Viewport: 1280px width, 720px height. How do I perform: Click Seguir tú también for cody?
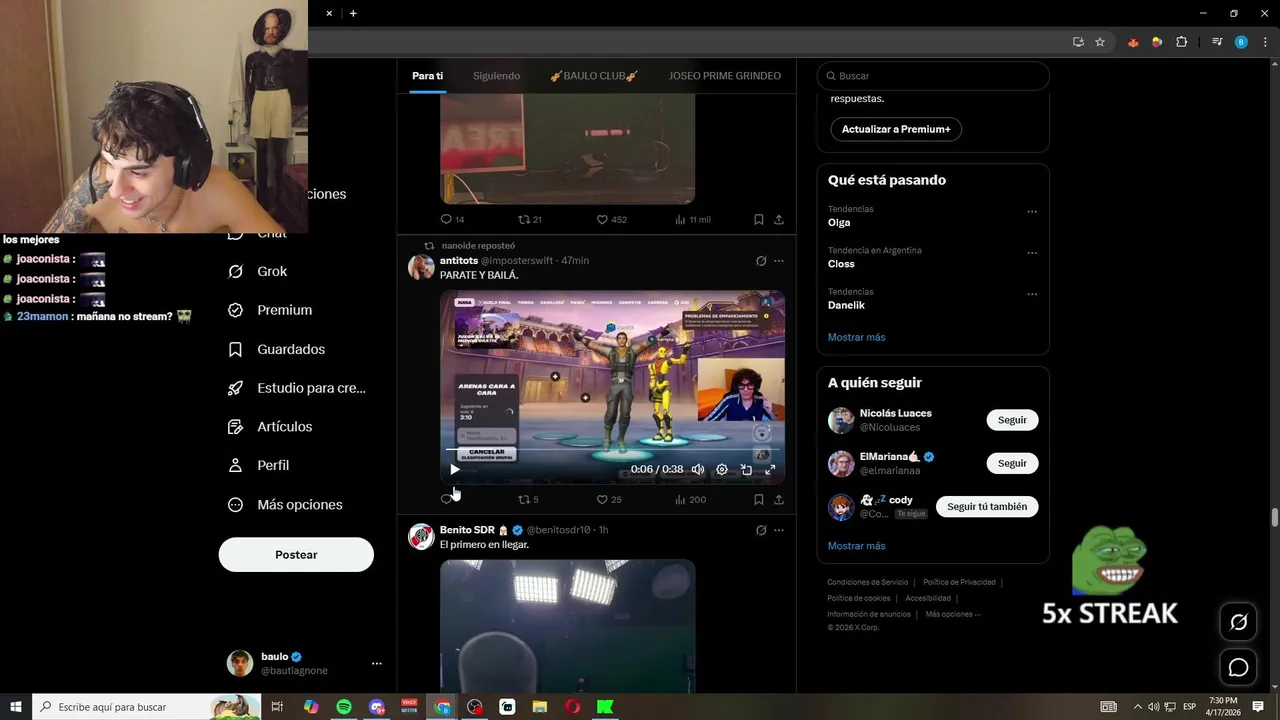(x=987, y=507)
